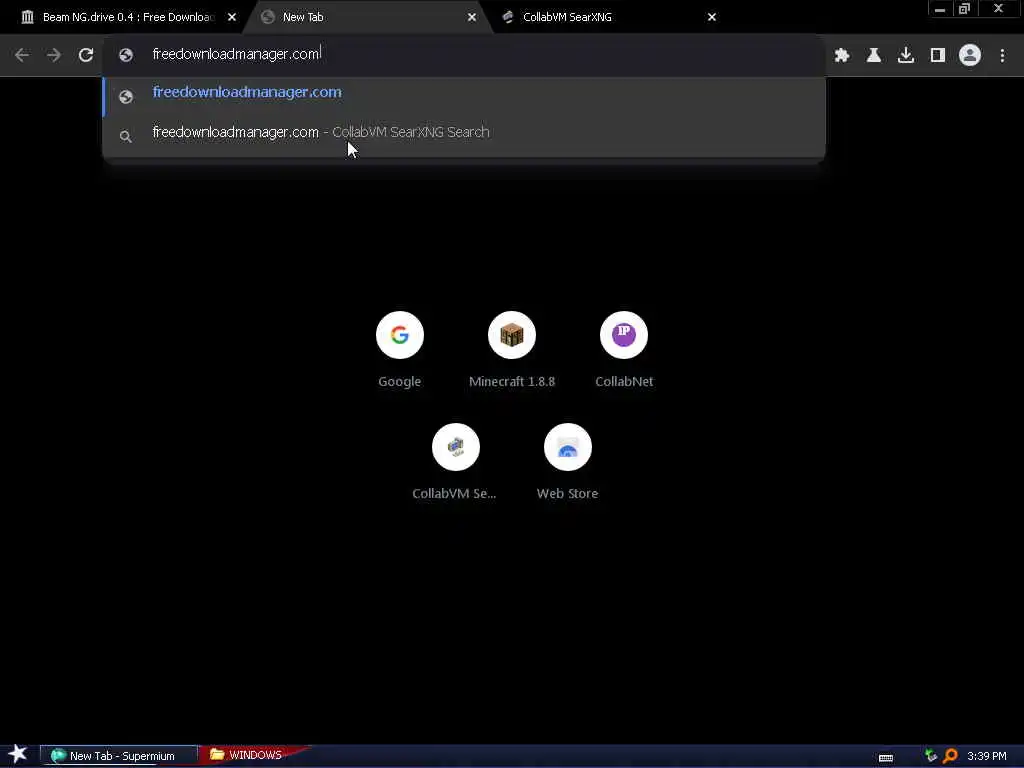1024x768 pixels.
Task: Open the Minecraft 1.8.8 shortcut
Action: coord(512,351)
